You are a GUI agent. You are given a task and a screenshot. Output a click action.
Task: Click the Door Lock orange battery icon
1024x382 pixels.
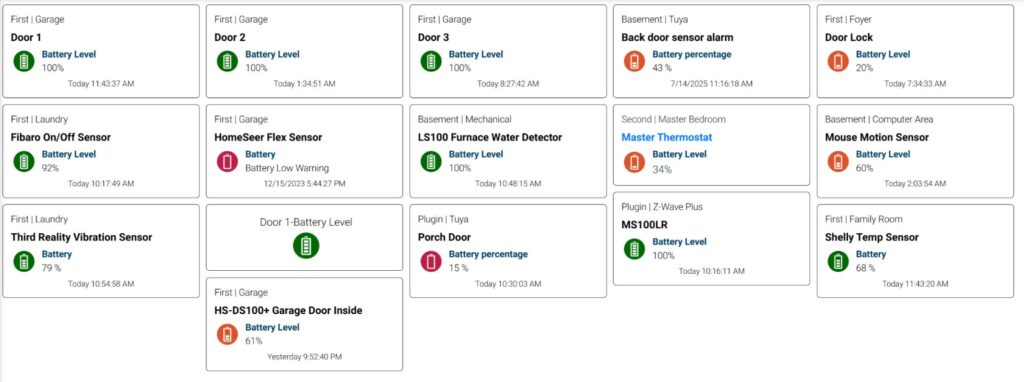coord(838,61)
